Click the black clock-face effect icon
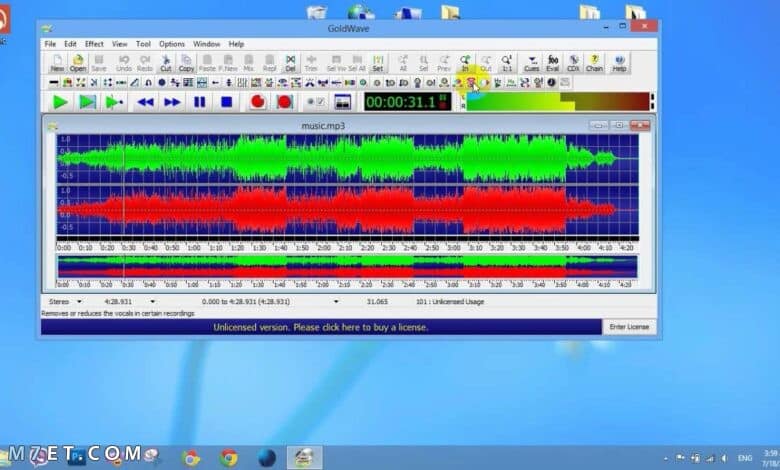 551,83
